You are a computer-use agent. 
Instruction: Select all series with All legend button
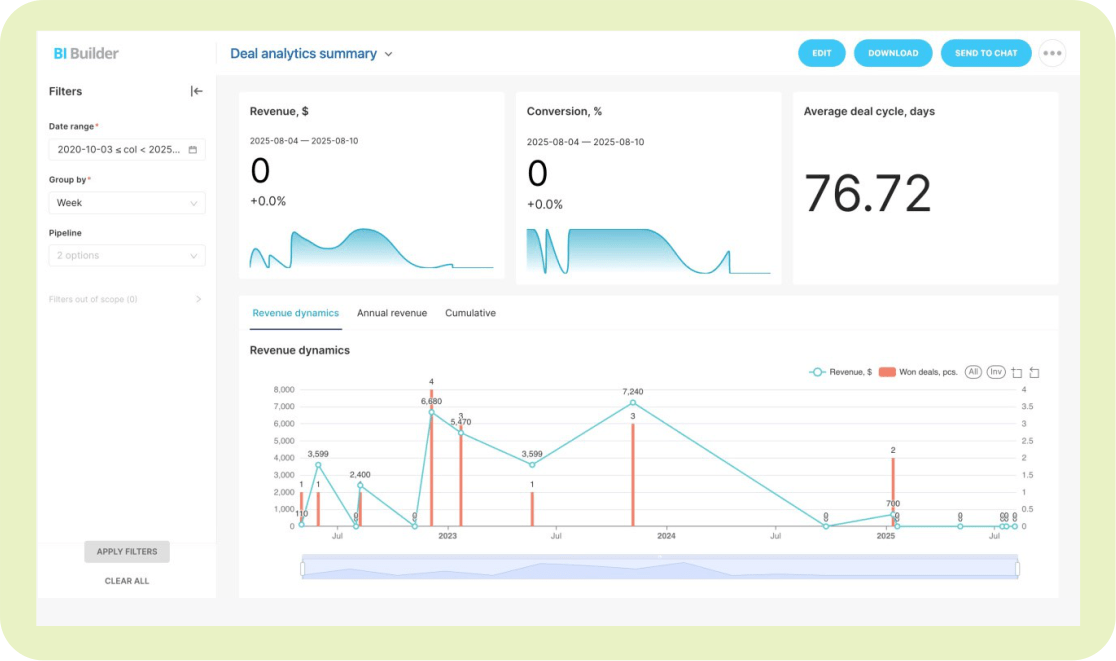pos(973,372)
